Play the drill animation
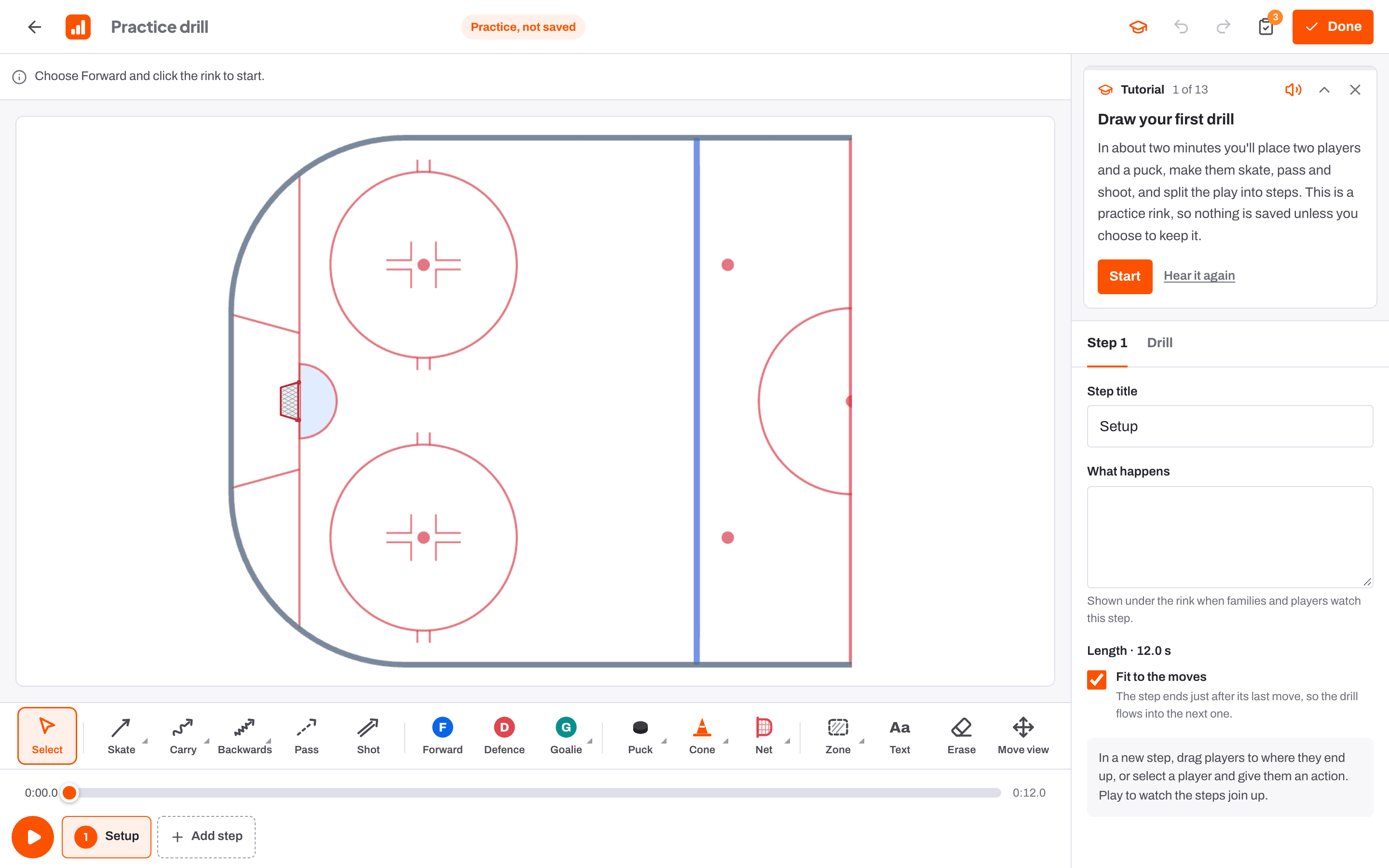The image size is (1389, 868). pos(33,837)
